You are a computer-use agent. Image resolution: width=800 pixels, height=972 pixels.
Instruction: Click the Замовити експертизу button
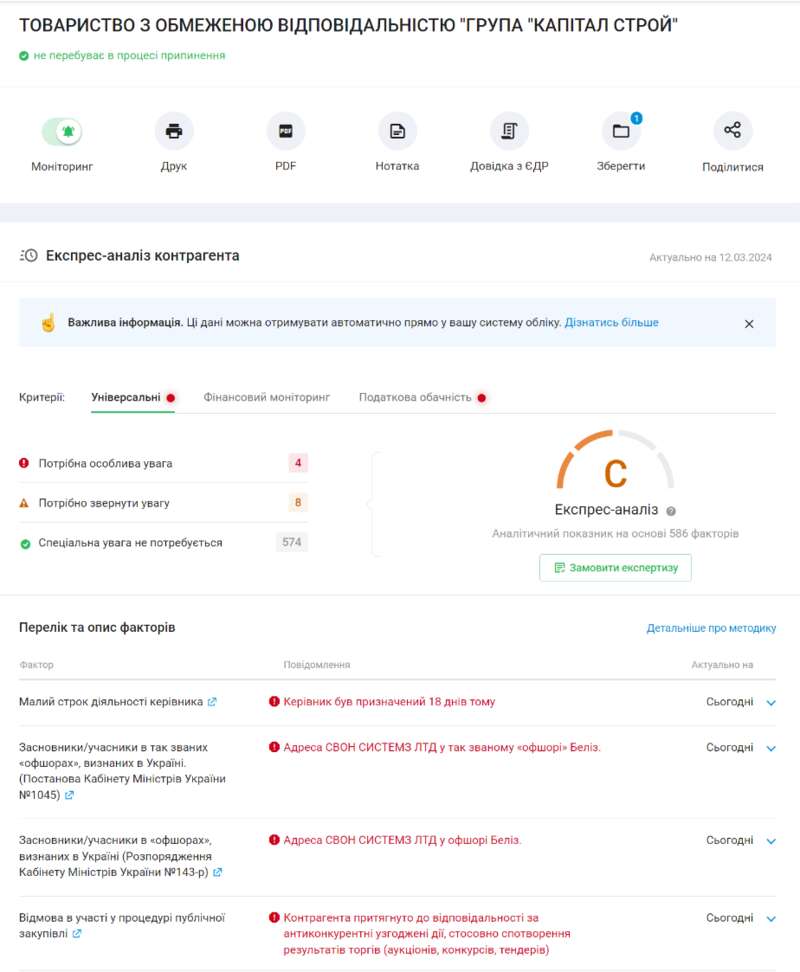[x=615, y=568]
